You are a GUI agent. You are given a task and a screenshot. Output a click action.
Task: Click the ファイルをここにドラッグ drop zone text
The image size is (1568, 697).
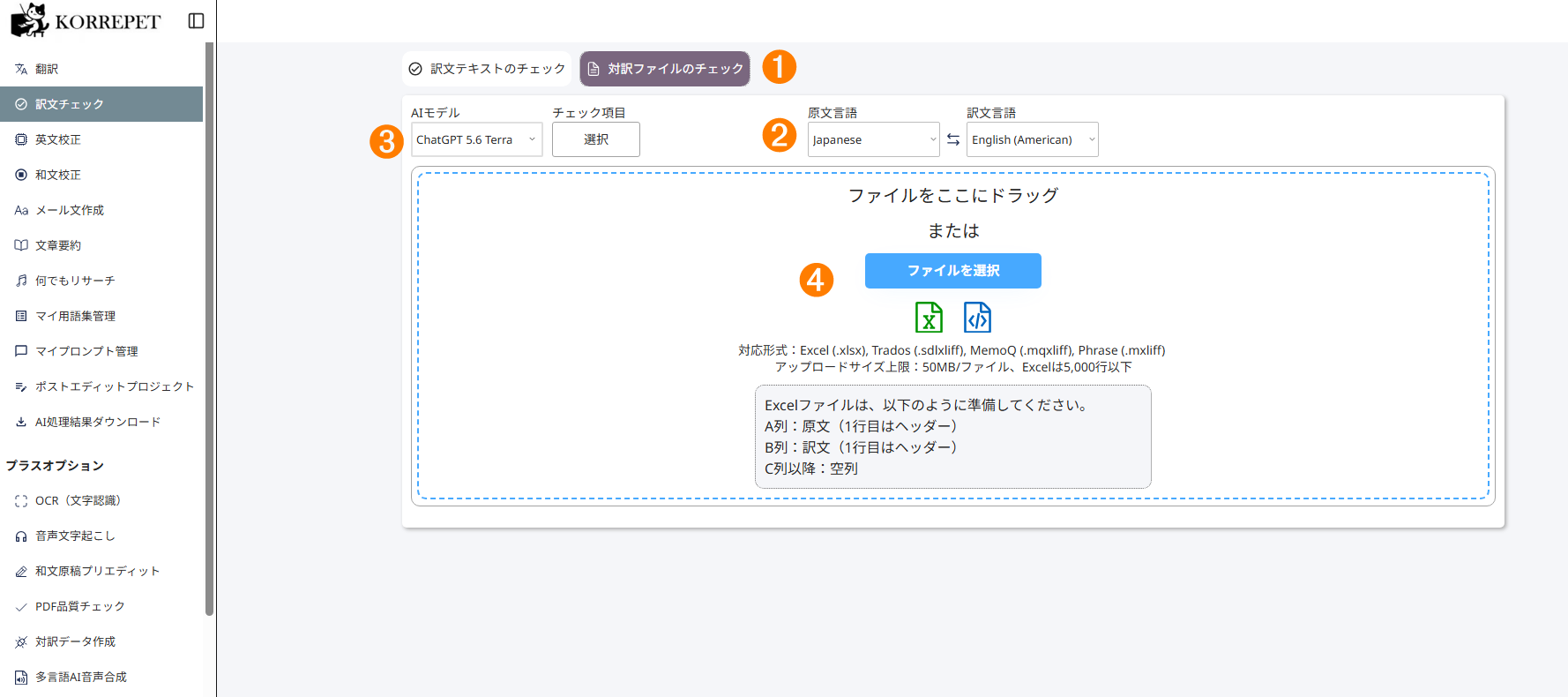pyautogui.click(x=953, y=195)
